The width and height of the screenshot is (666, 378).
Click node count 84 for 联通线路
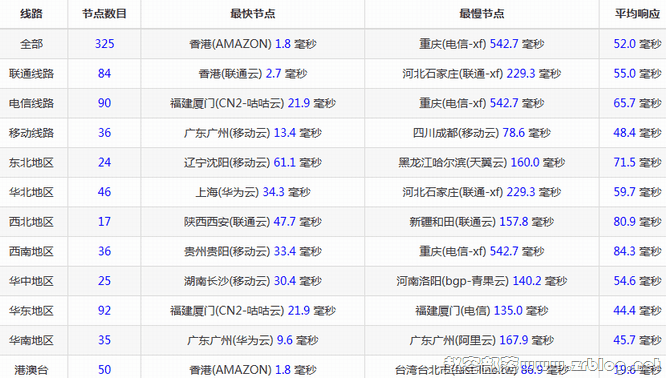[104, 73]
